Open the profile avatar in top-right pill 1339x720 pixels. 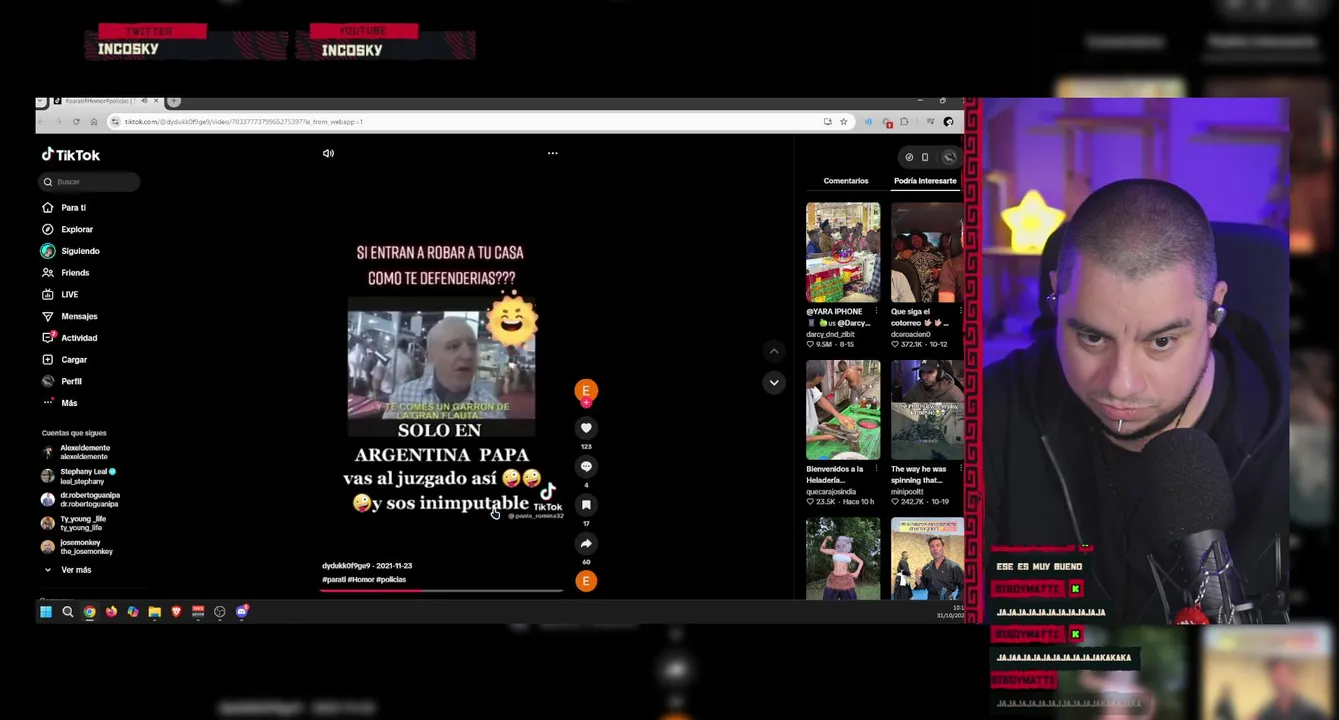tap(949, 157)
